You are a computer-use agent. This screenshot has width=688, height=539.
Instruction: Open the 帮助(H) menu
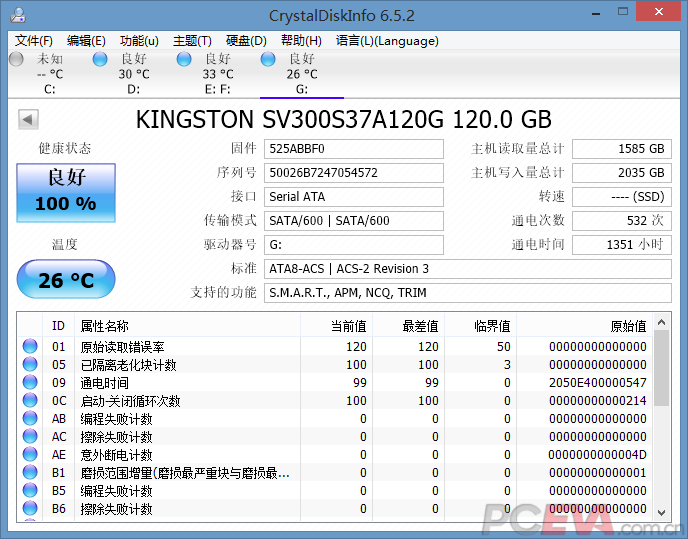coord(301,41)
